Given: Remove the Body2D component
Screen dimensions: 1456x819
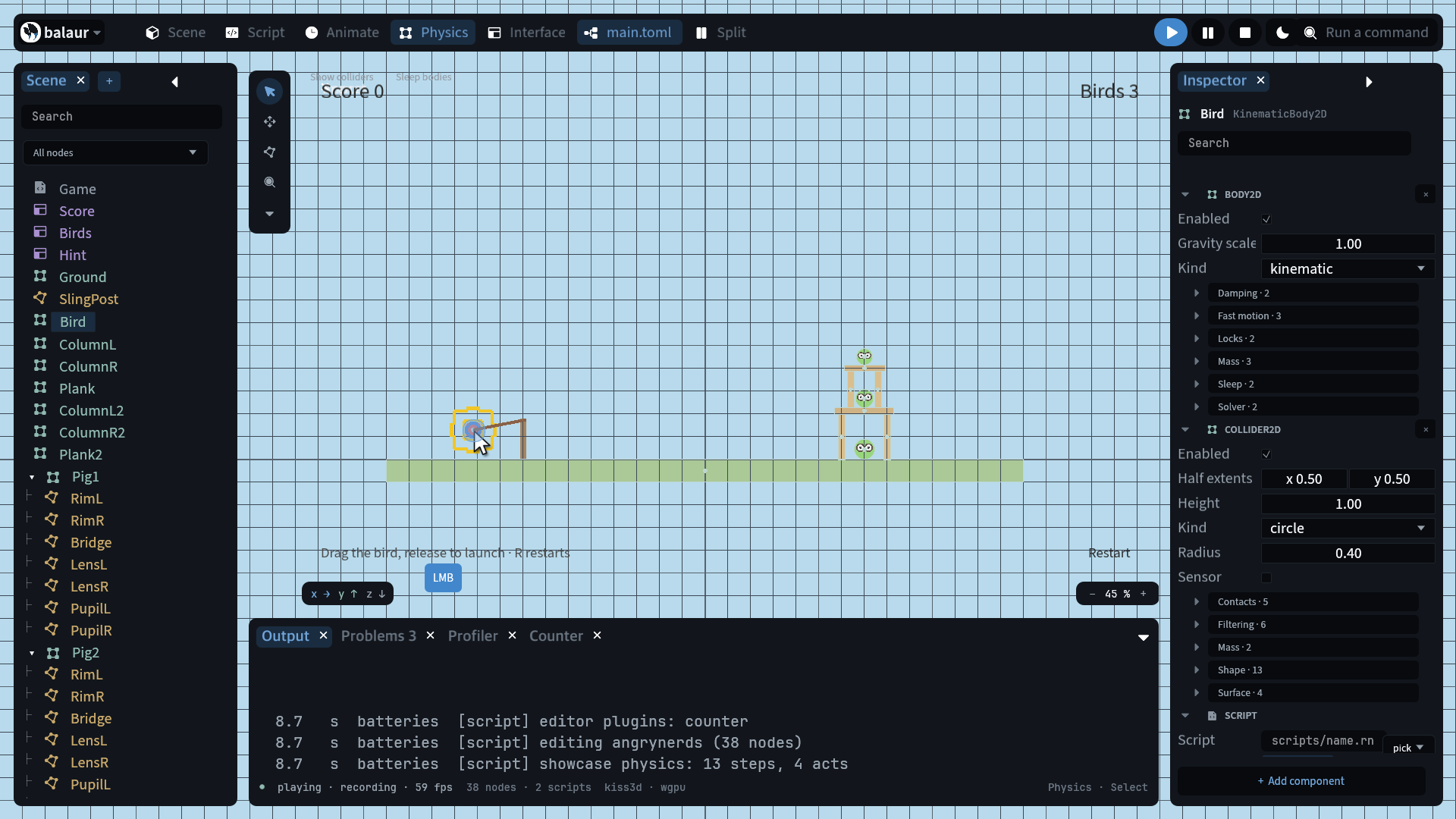Looking at the screenshot, I should tap(1426, 195).
